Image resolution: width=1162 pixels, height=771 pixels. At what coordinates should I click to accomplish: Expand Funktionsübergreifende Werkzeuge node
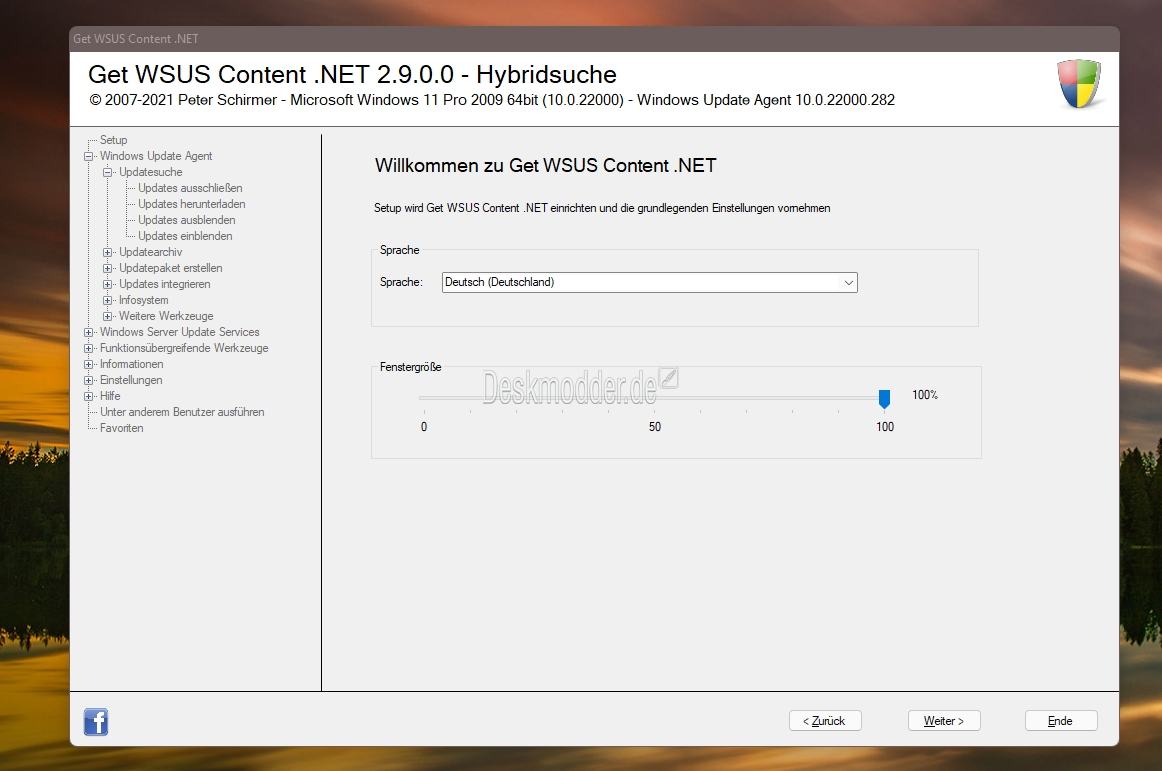click(x=89, y=348)
